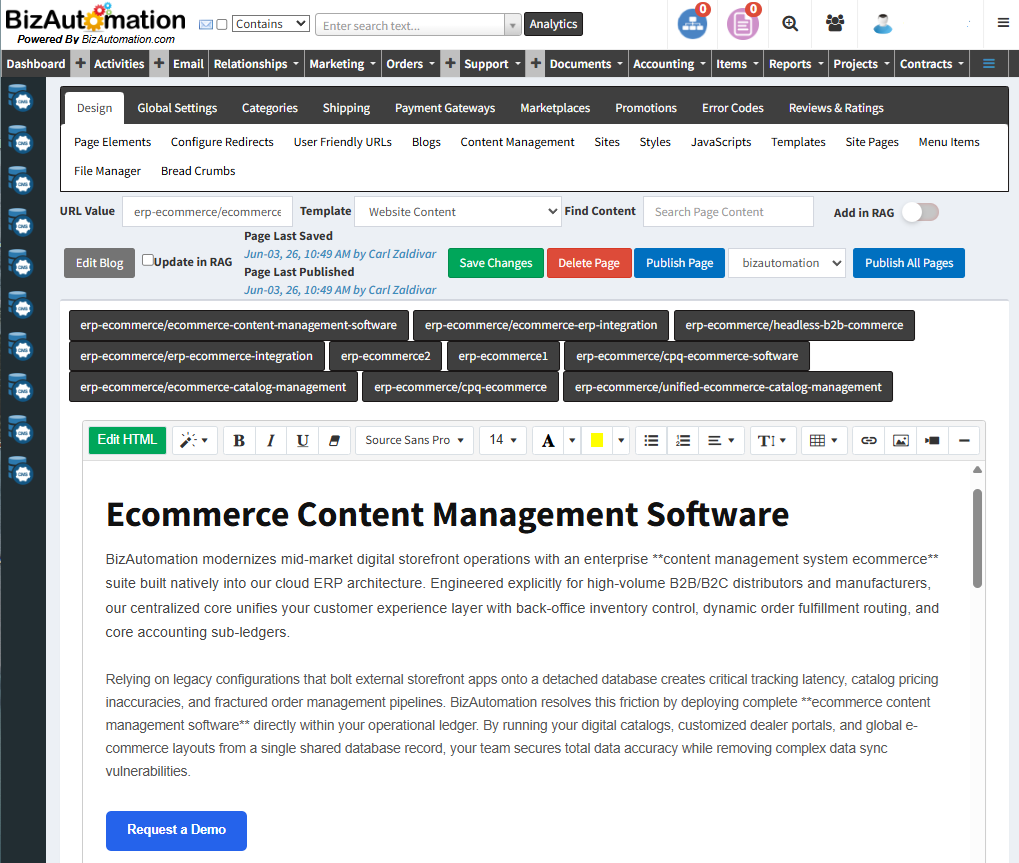The width and height of the screenshot is (1019, 863).
Task: Switch to the Global Settings tab
Action: (177, 108)
